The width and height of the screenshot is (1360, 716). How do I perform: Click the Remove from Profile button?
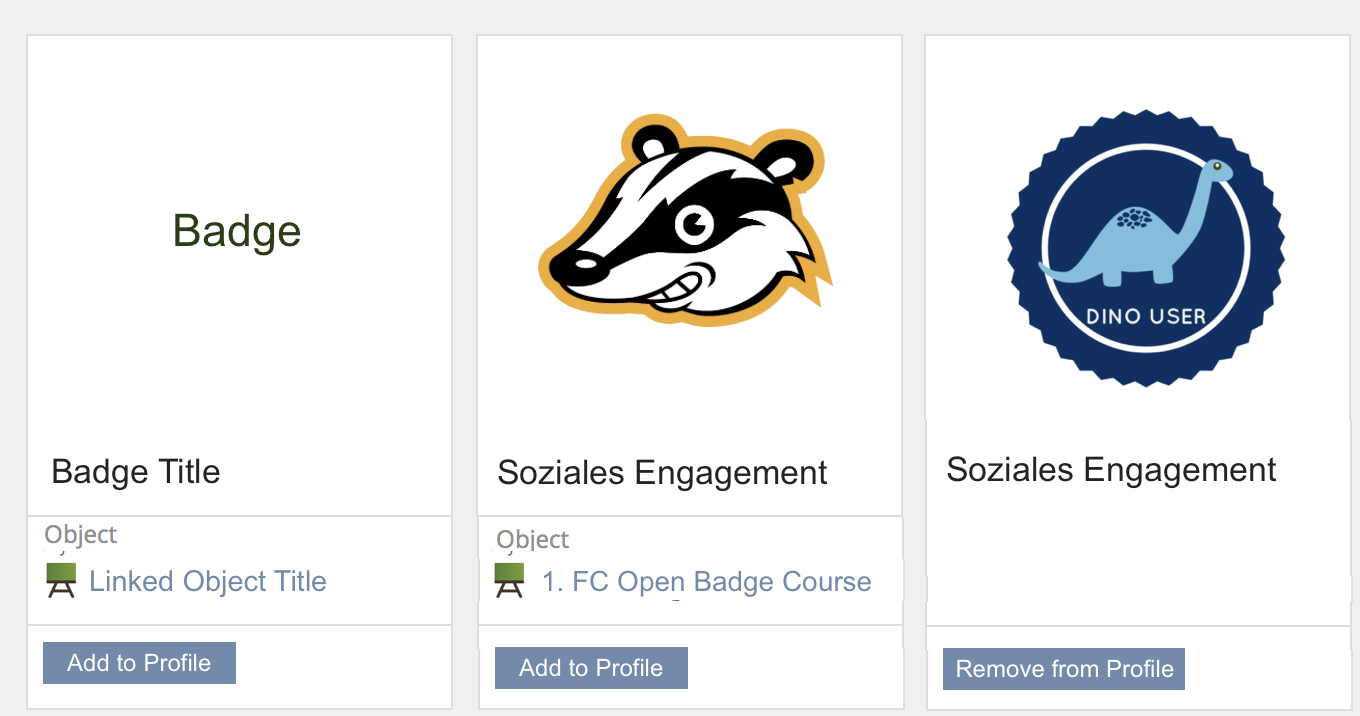(x=1064, y=669)
